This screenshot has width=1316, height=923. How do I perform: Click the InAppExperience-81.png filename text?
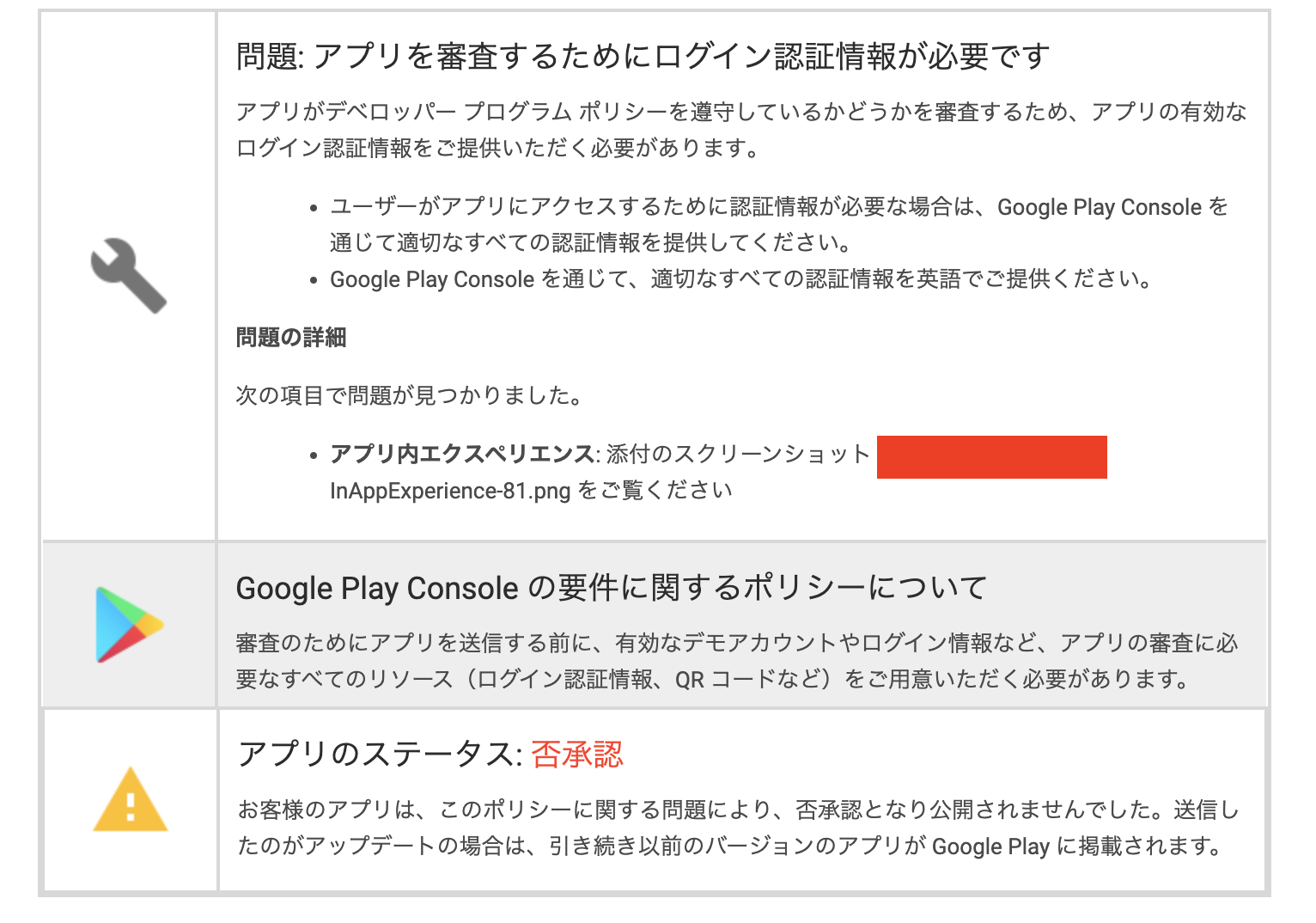pos(450,491)
